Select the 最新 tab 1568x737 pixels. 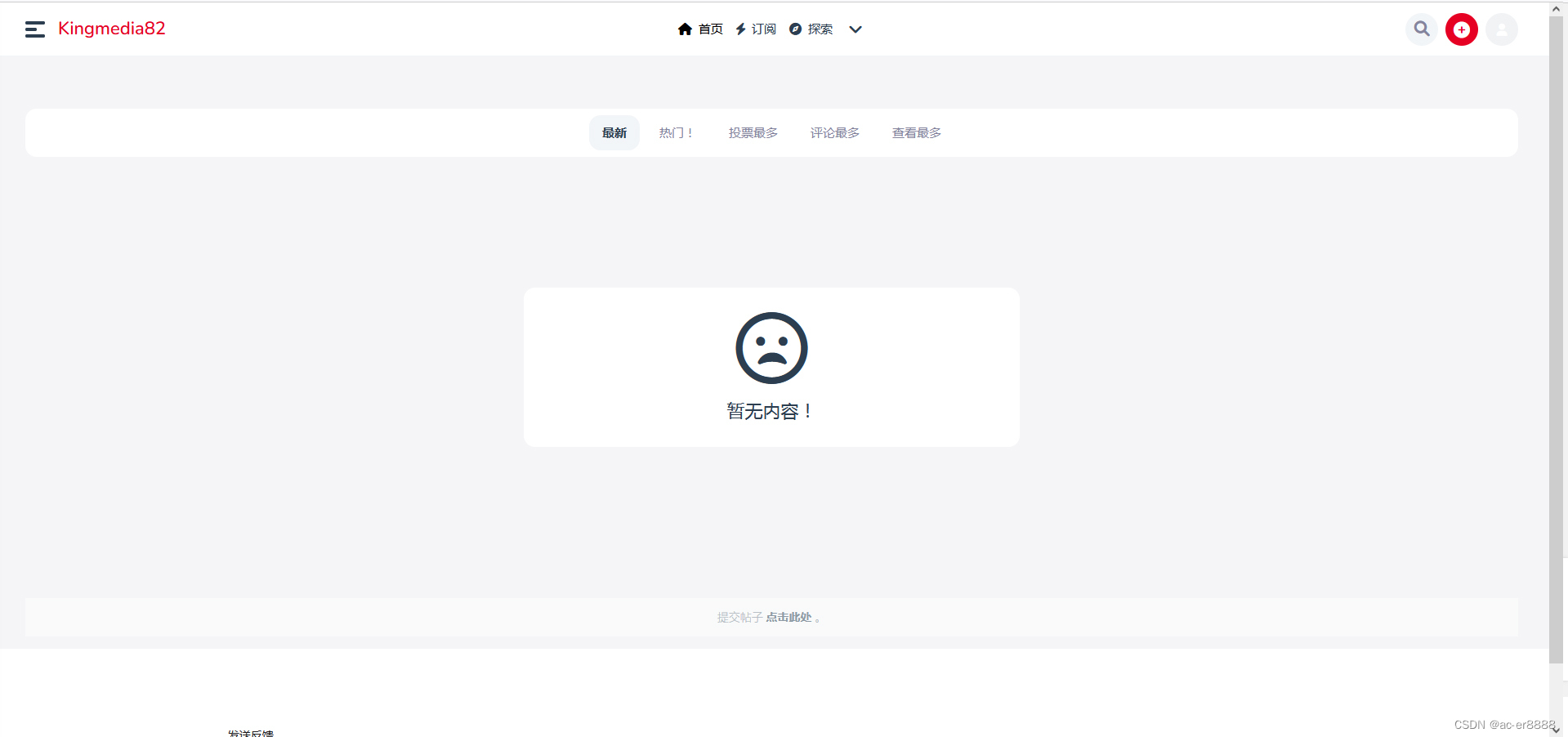pyautogui.click(x=614, y=133)
